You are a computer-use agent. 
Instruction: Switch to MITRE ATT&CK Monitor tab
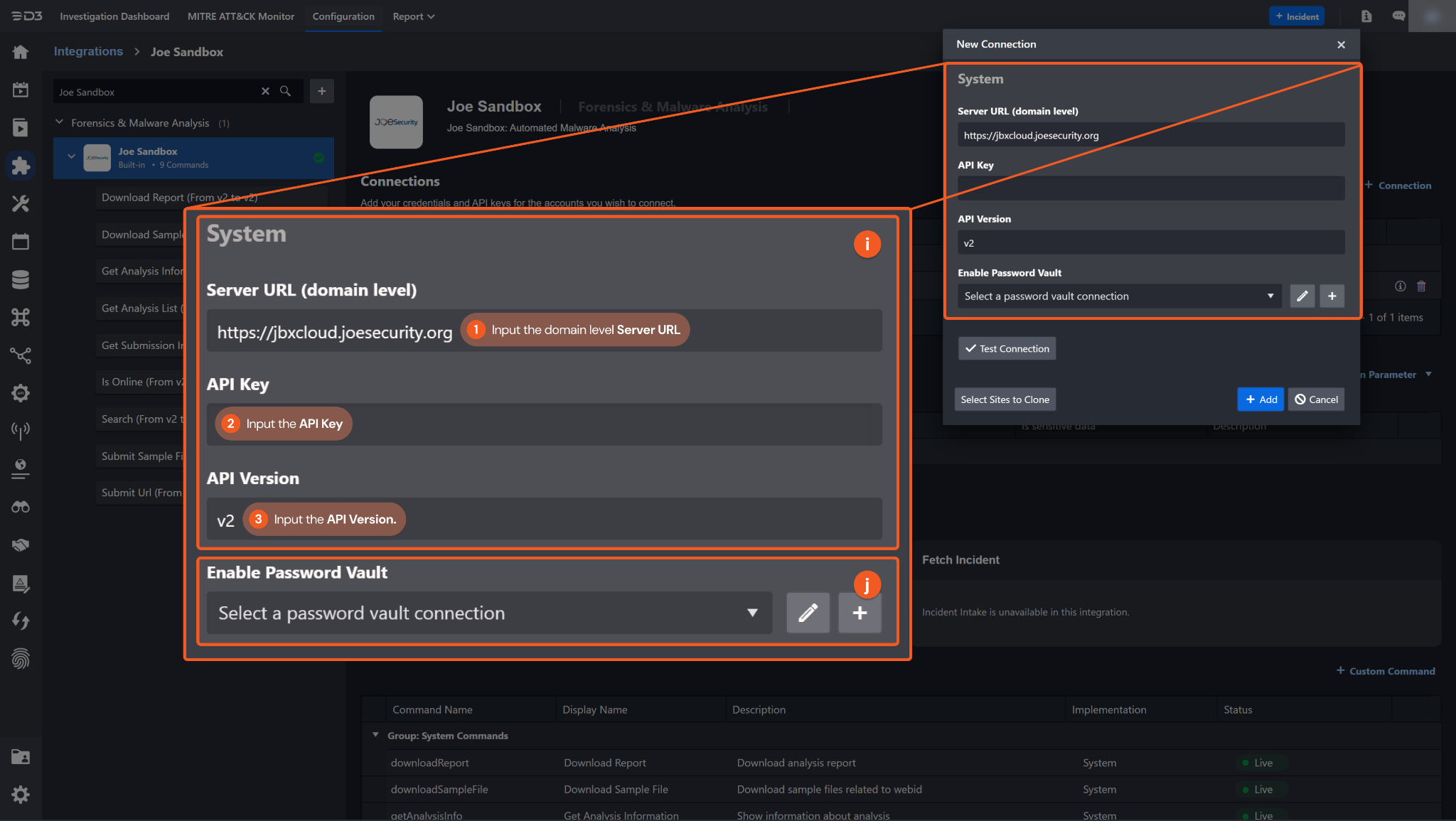tap(240, 16)
